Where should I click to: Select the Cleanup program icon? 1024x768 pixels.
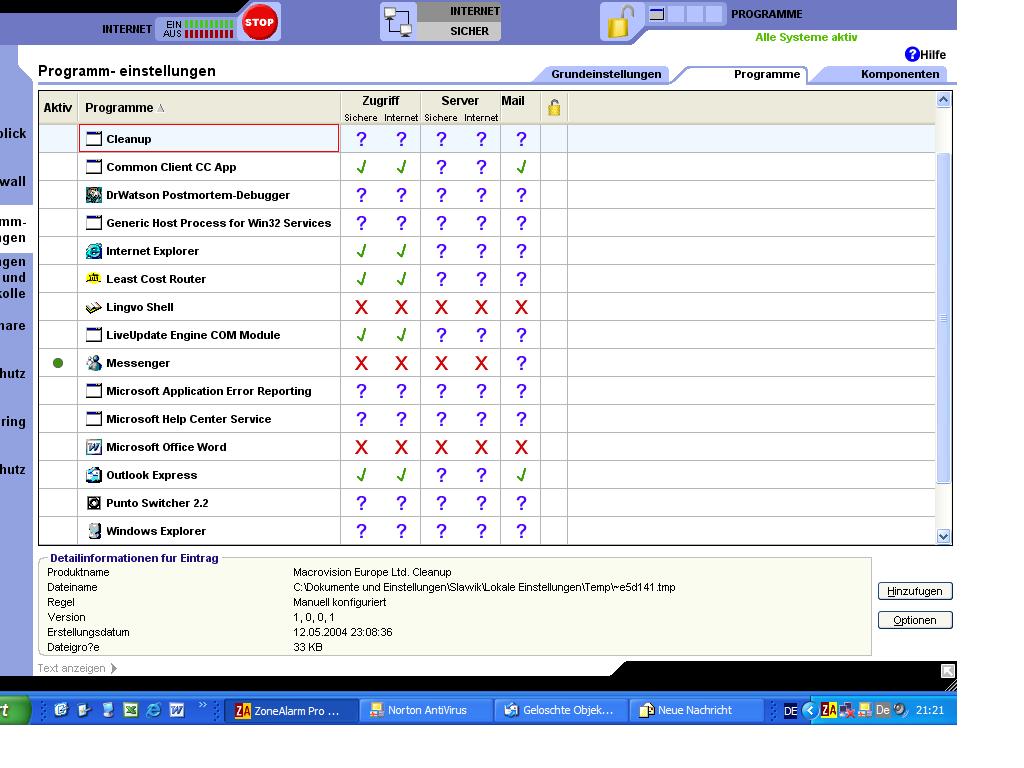tap(94, 138)
